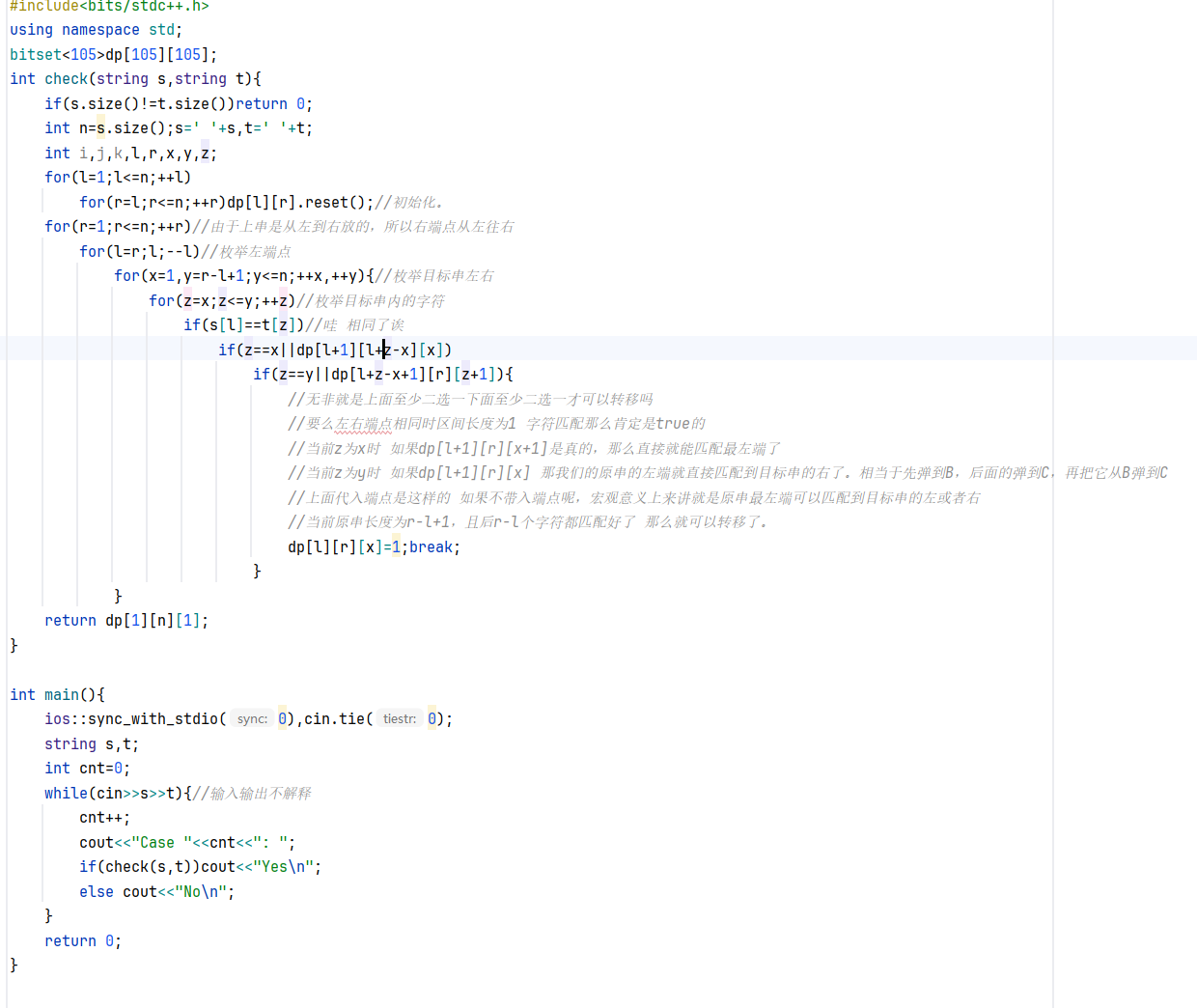Click the bitset dp array declaration
The height and width of the screenshot is (1008, 1197).
pyautogui.click(x=113, y=55)
